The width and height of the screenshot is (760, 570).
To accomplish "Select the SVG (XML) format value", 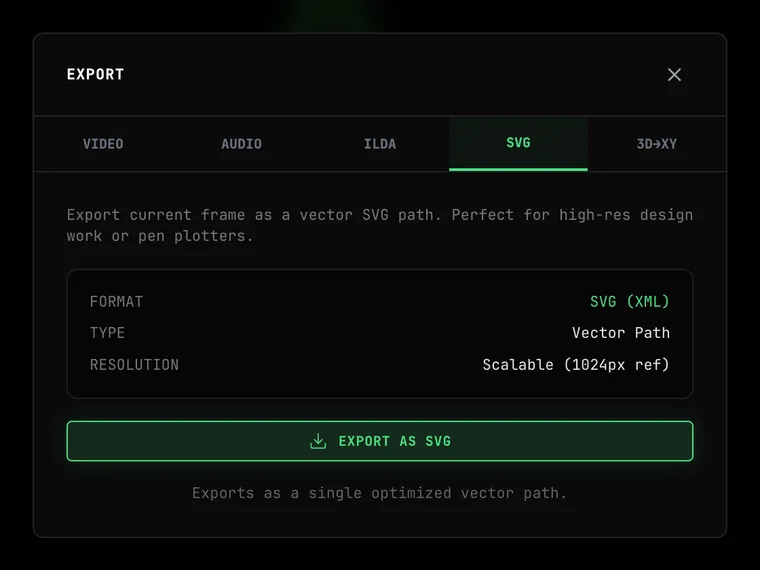I will pyautogui.click(x=630, y=301).
